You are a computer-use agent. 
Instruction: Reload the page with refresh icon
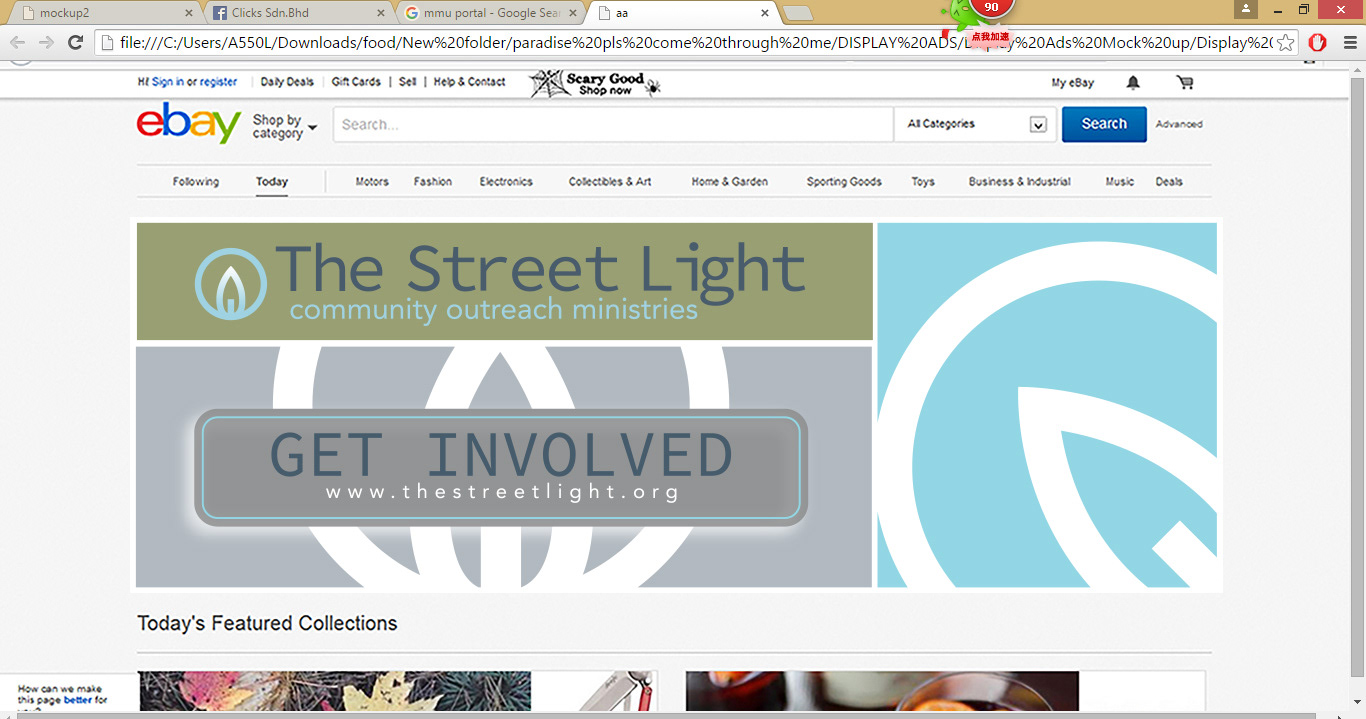click(x=75, y=42)
